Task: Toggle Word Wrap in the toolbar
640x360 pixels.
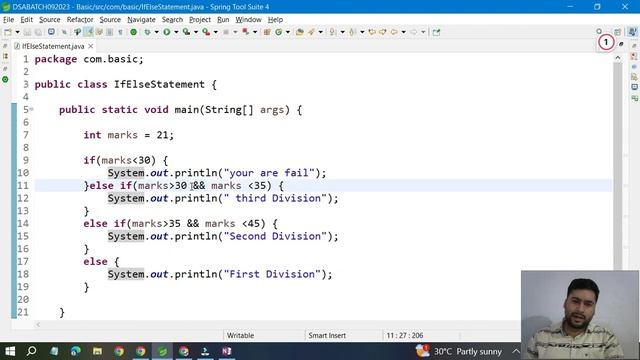Action: click(x=99, y=32)
